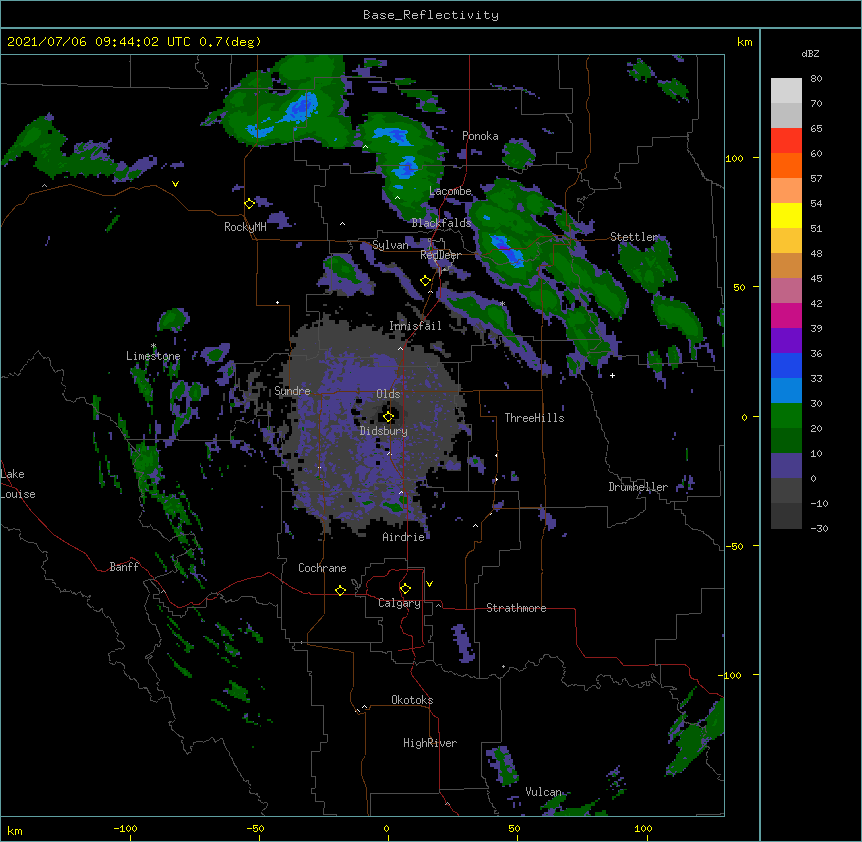Select the dark green swatch between 20 and 10 dBZ

coord(786,440)
